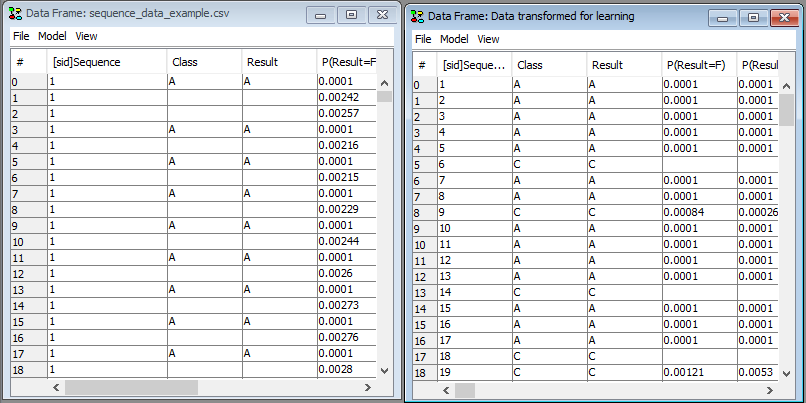This screenshot has height=403, width=806.
Task: Minimize the Data transformed for learning window
Action: tap(723, 18)
